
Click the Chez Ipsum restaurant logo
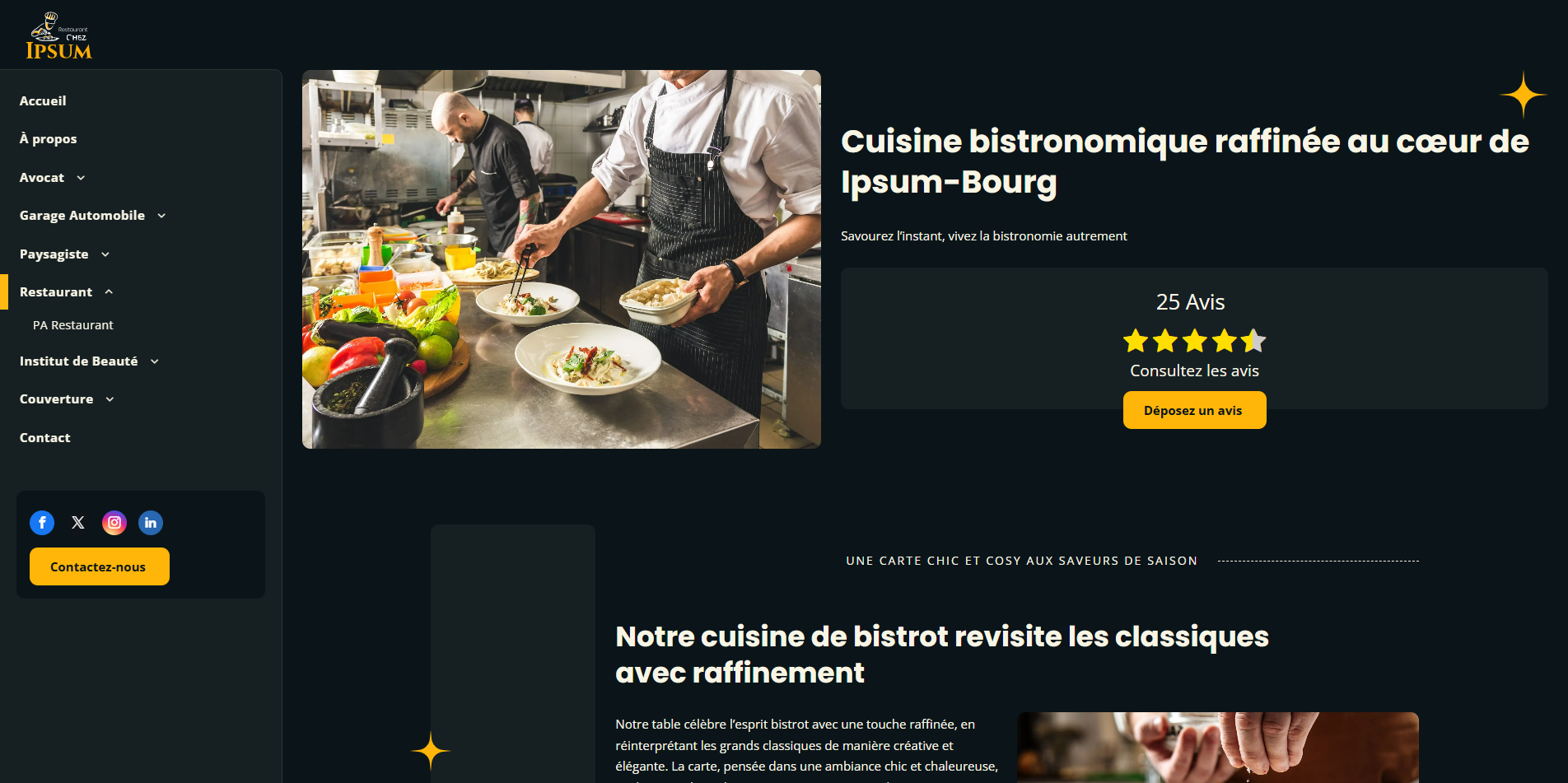click(x=58, y=36)
